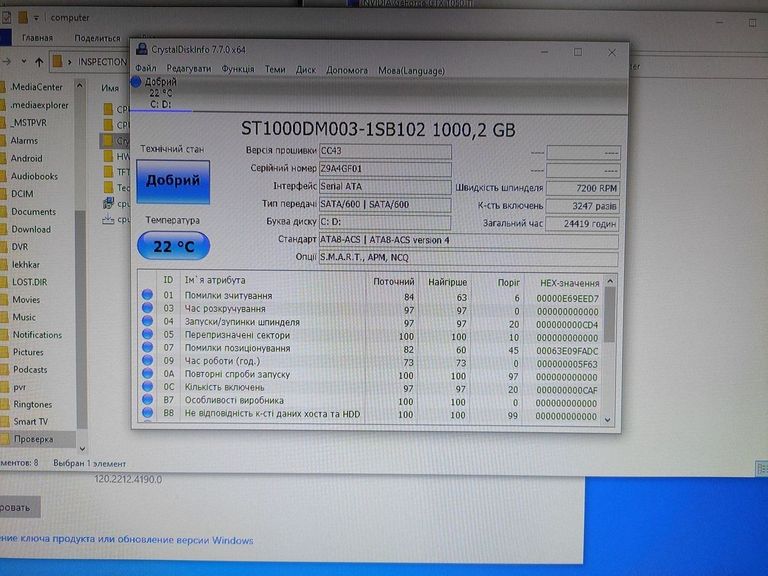Select the Помилки позиціонування attribute row

pyautogui.click(x=371, y=349)
